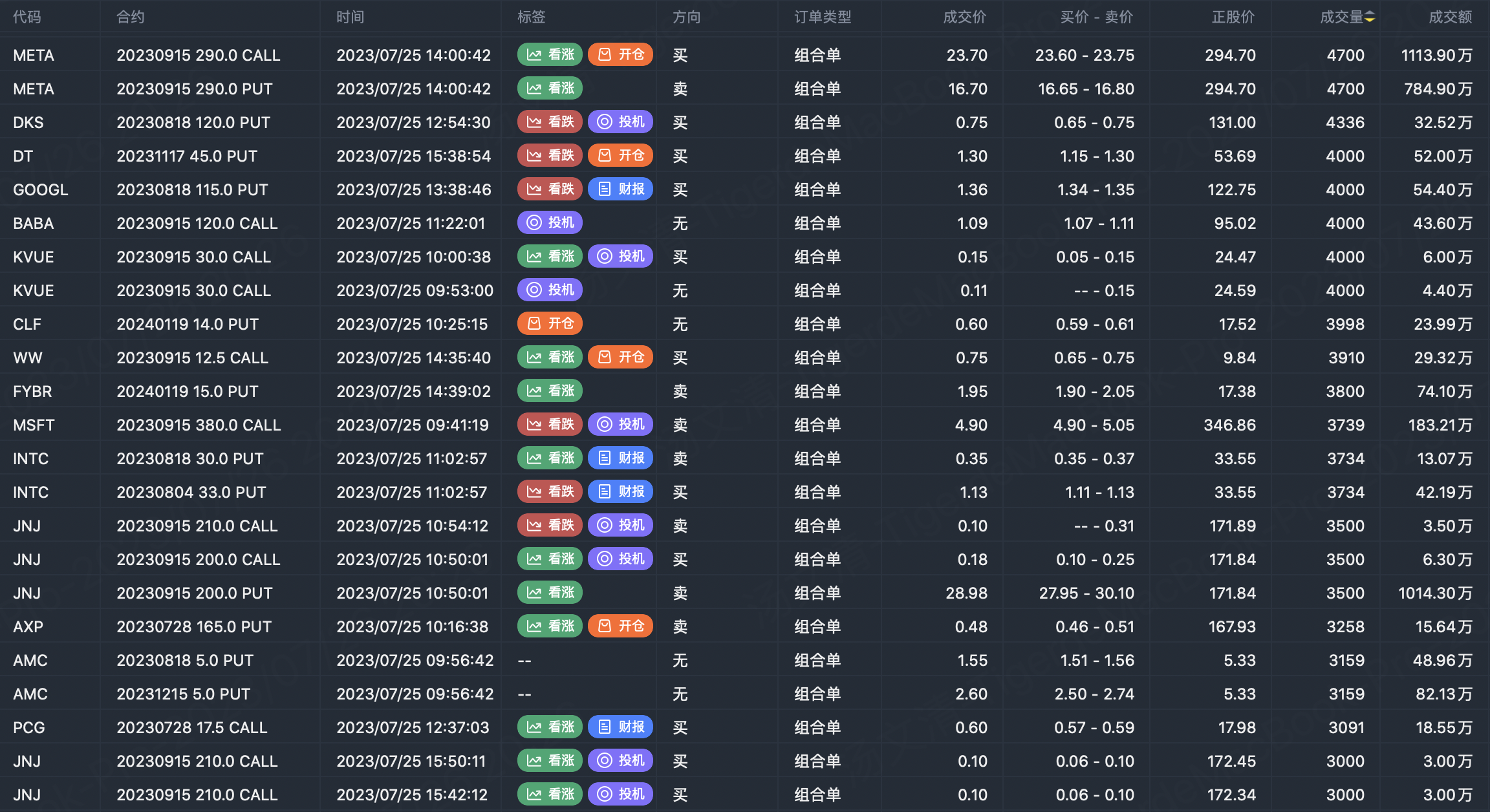Sort by the 合约 column header
The width and height of the screenshot is (1490, 812).
tap(131, 17)
